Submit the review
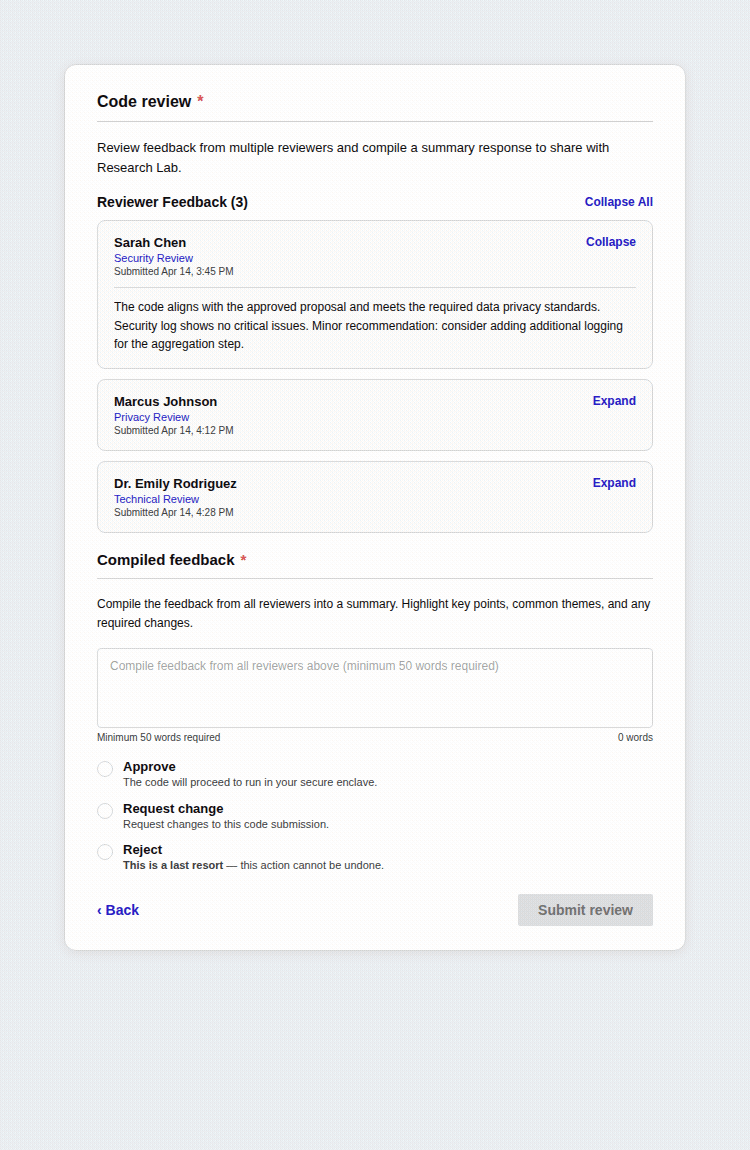The height and width of the screenshot is (1150, 750). pyautogui.click(x=585, y=910)
